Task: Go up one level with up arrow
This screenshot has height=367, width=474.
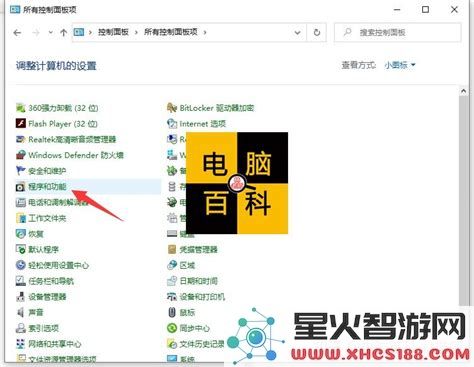Action: [63, 33]
